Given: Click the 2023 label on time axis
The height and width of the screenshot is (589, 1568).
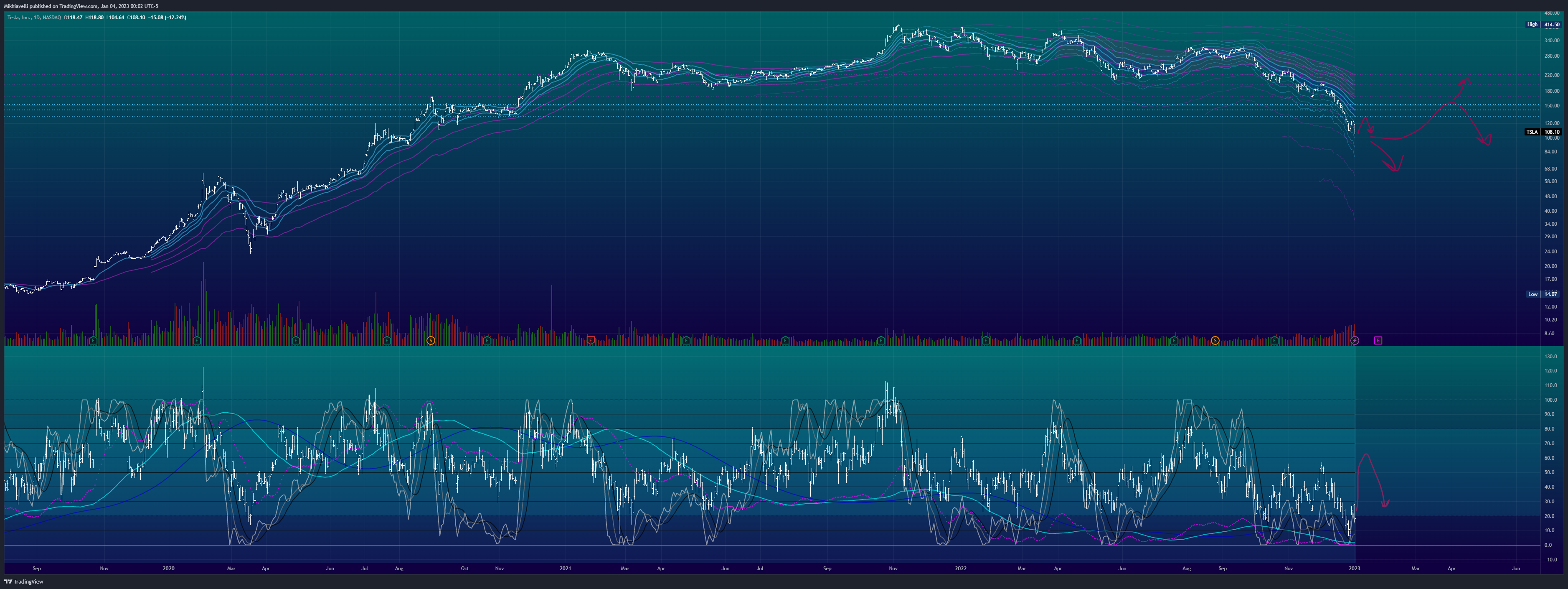Looking at the screenshot, I should click(1354, 568).
